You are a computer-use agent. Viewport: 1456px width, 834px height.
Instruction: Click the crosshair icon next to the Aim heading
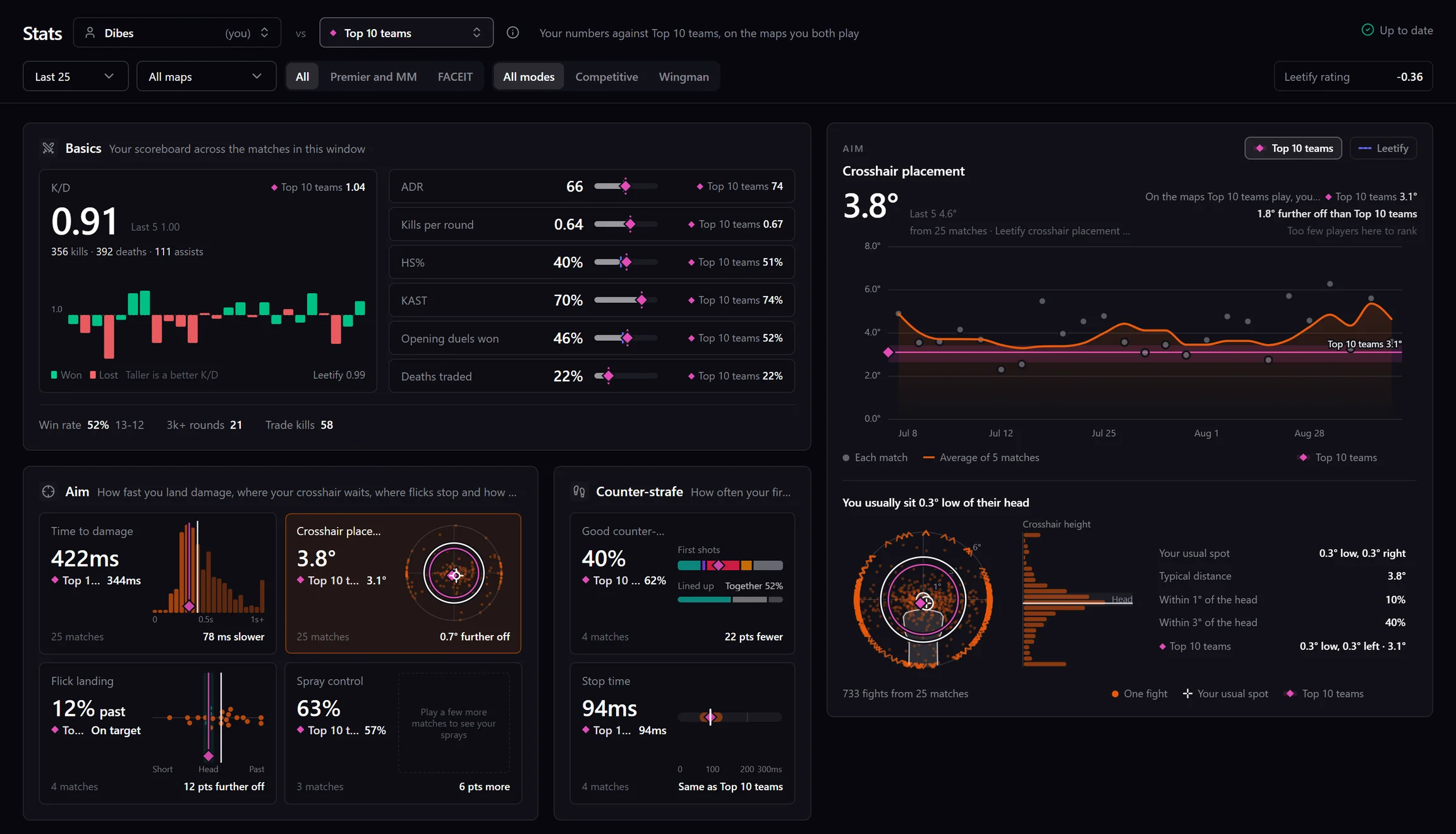tap(49, 491)
